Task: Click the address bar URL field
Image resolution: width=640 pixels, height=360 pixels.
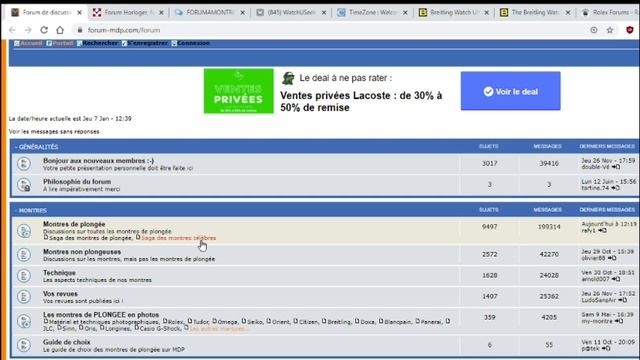Action: point(327,30)
